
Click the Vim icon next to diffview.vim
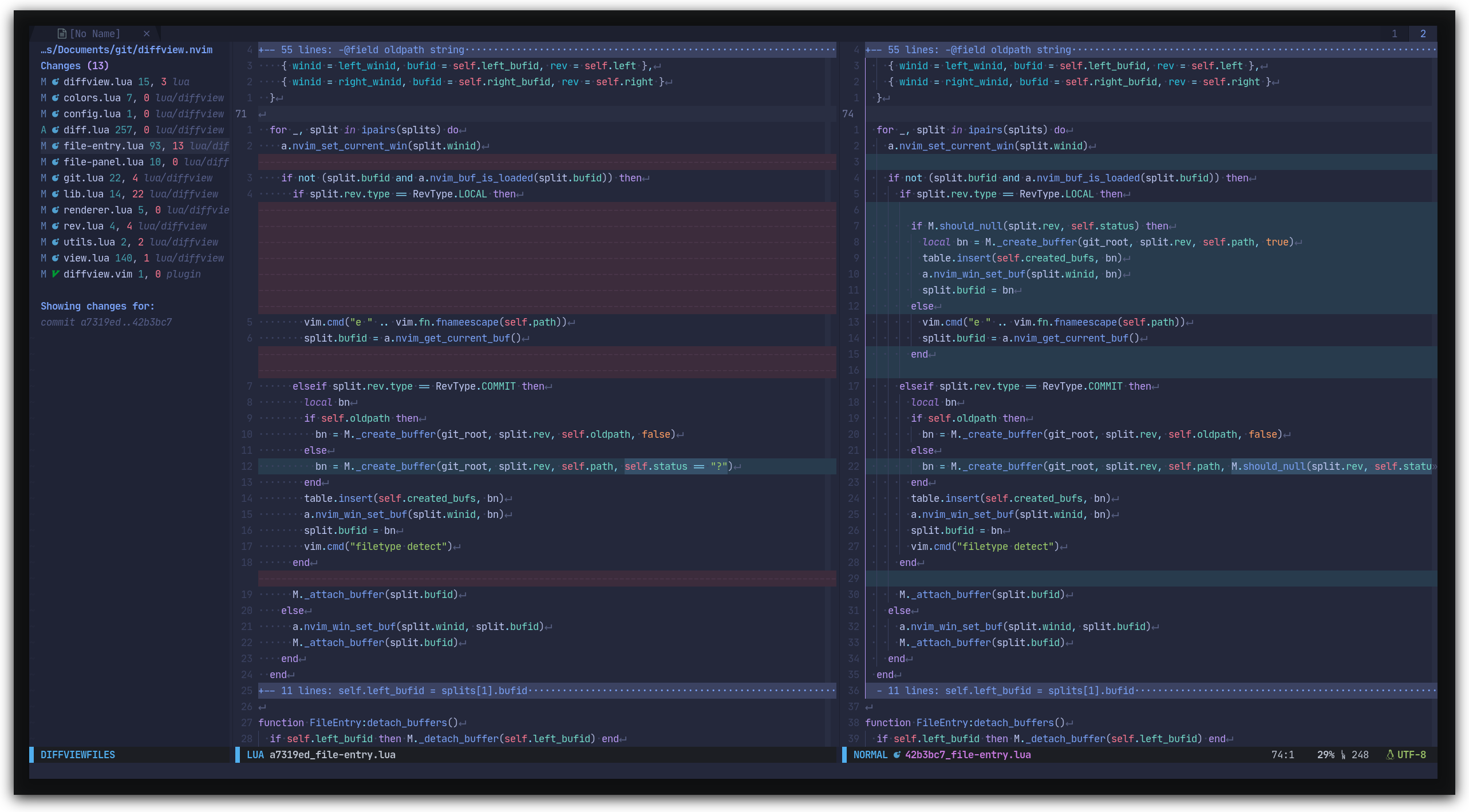(56, 274)
